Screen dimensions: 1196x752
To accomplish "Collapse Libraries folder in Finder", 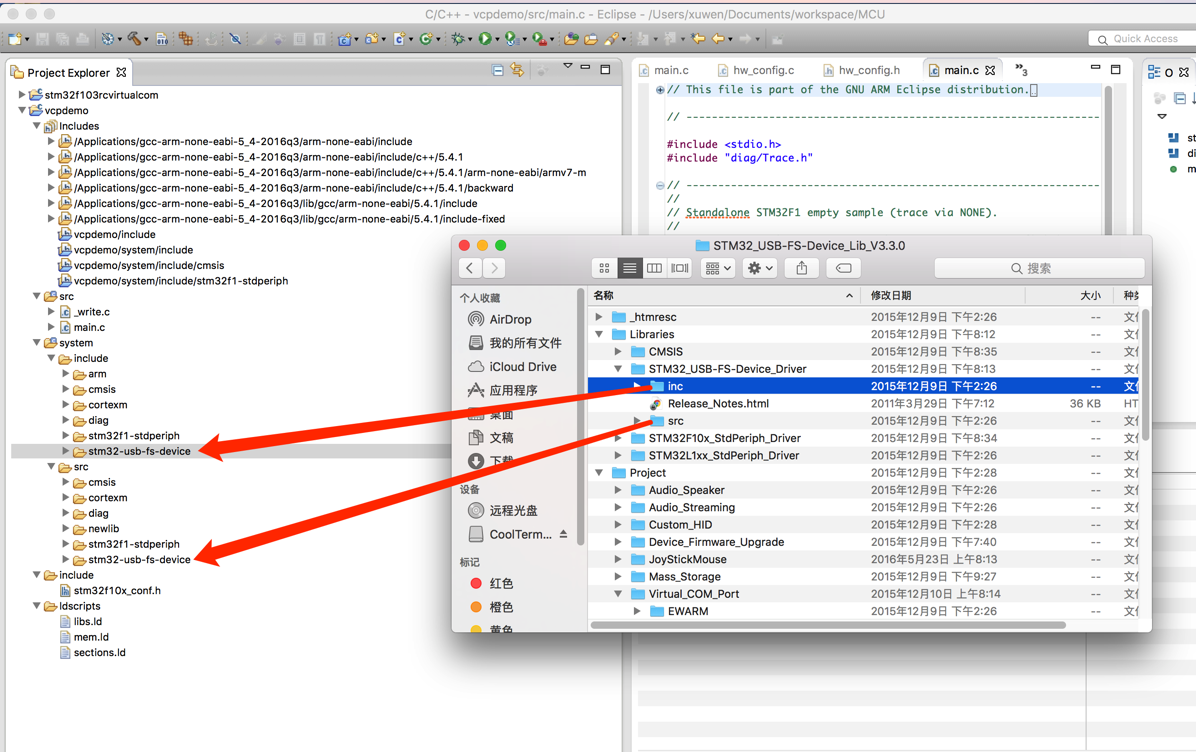I will pos(599,334).
